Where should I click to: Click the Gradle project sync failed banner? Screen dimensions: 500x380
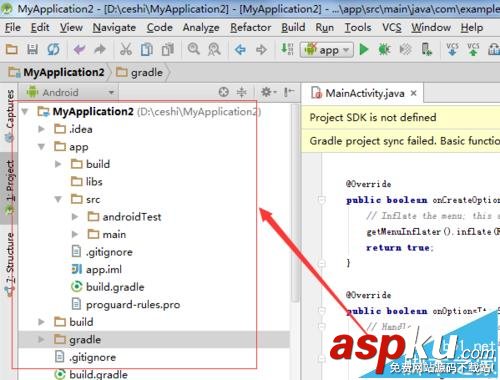tap(401, 141)
